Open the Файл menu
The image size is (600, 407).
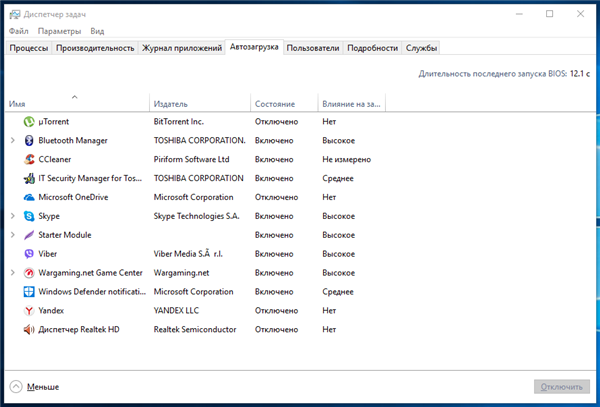point(18,31)
